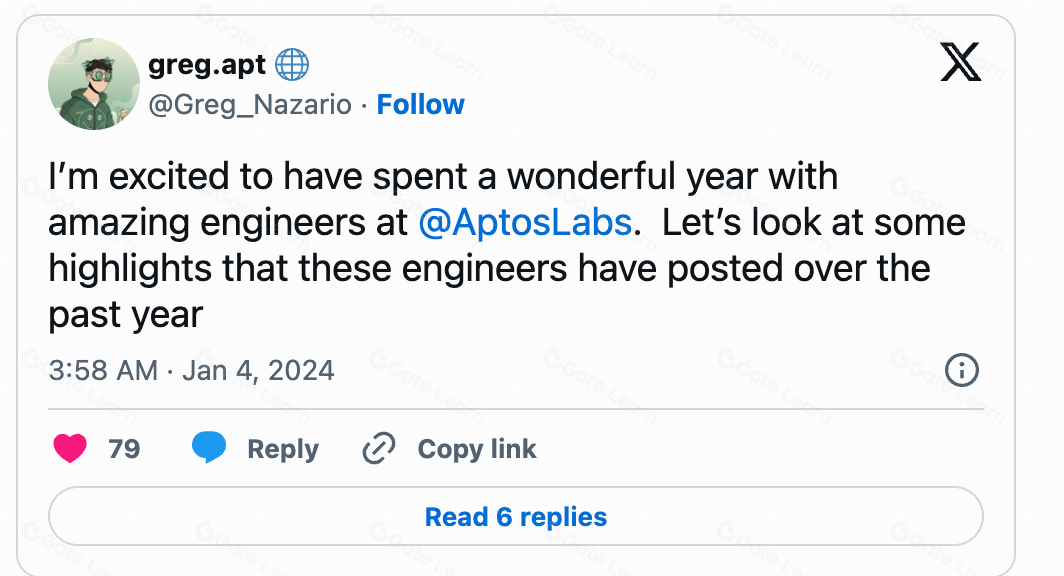The width and height of the screenshot is (1064, 576).
Task: Click 'I'm excited' opening tweet text
Action: (x=112, y=176)
